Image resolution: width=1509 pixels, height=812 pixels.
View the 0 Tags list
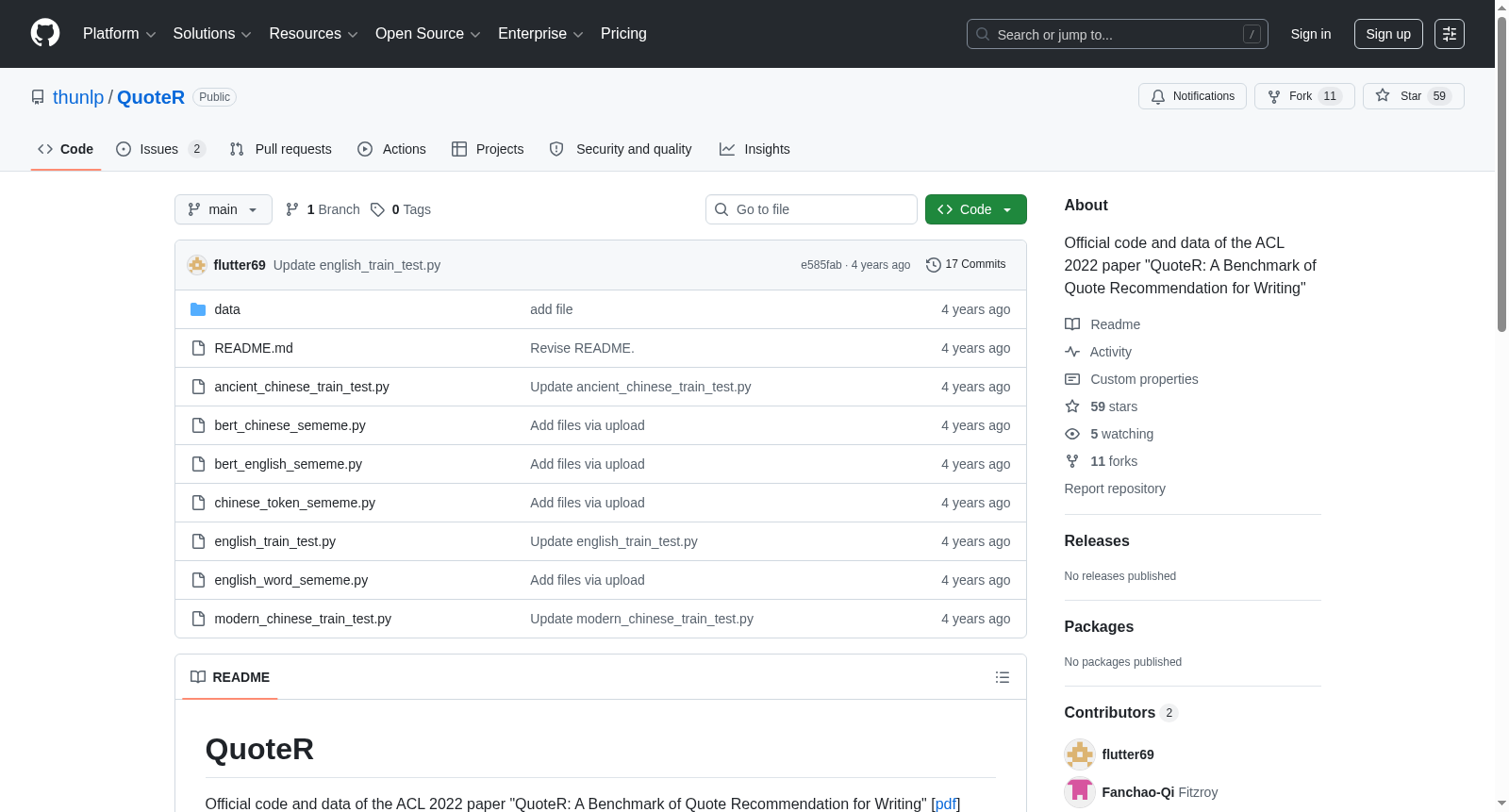(x=401, y=209)
